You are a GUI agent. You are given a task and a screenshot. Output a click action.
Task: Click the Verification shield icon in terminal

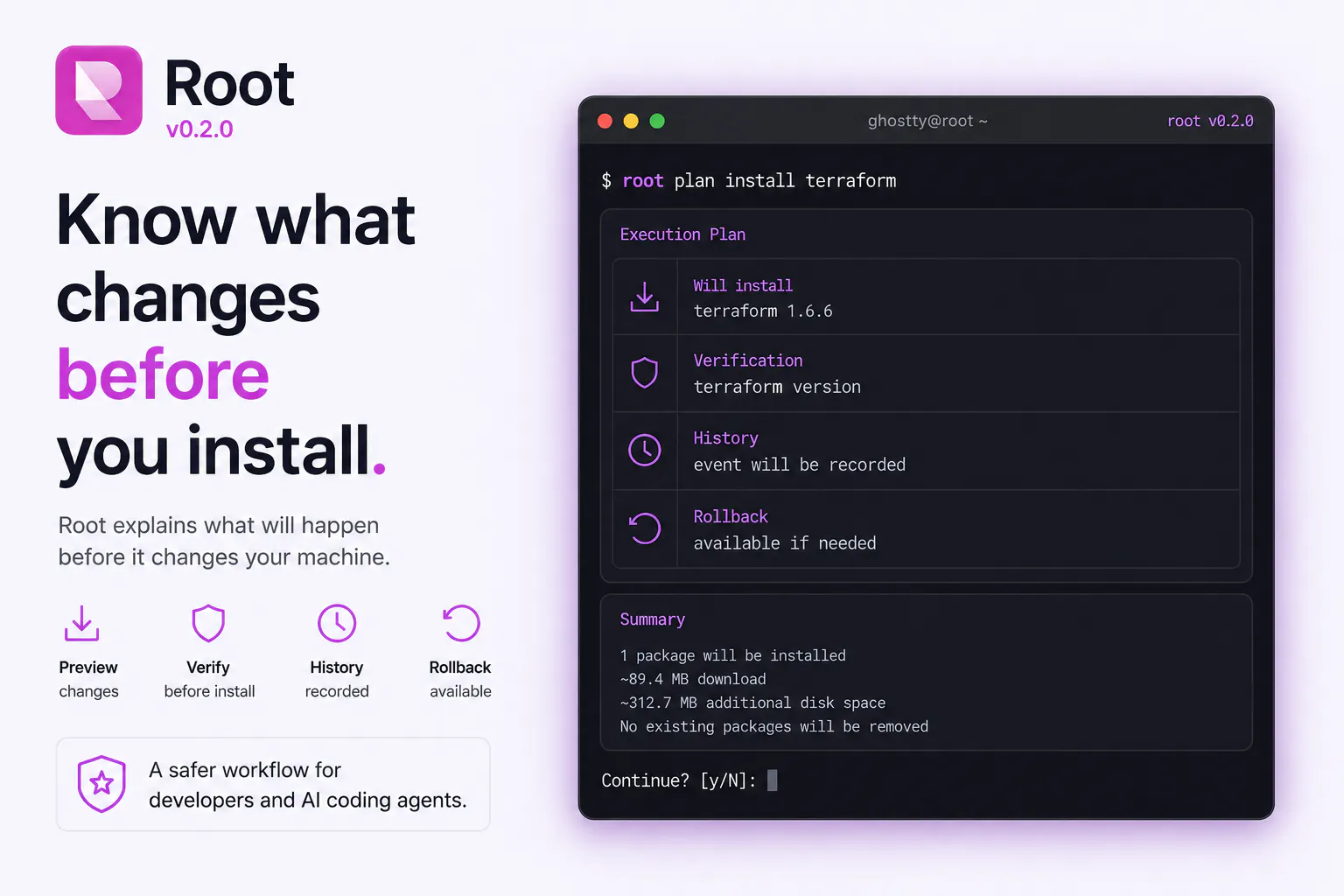[645, 373]
